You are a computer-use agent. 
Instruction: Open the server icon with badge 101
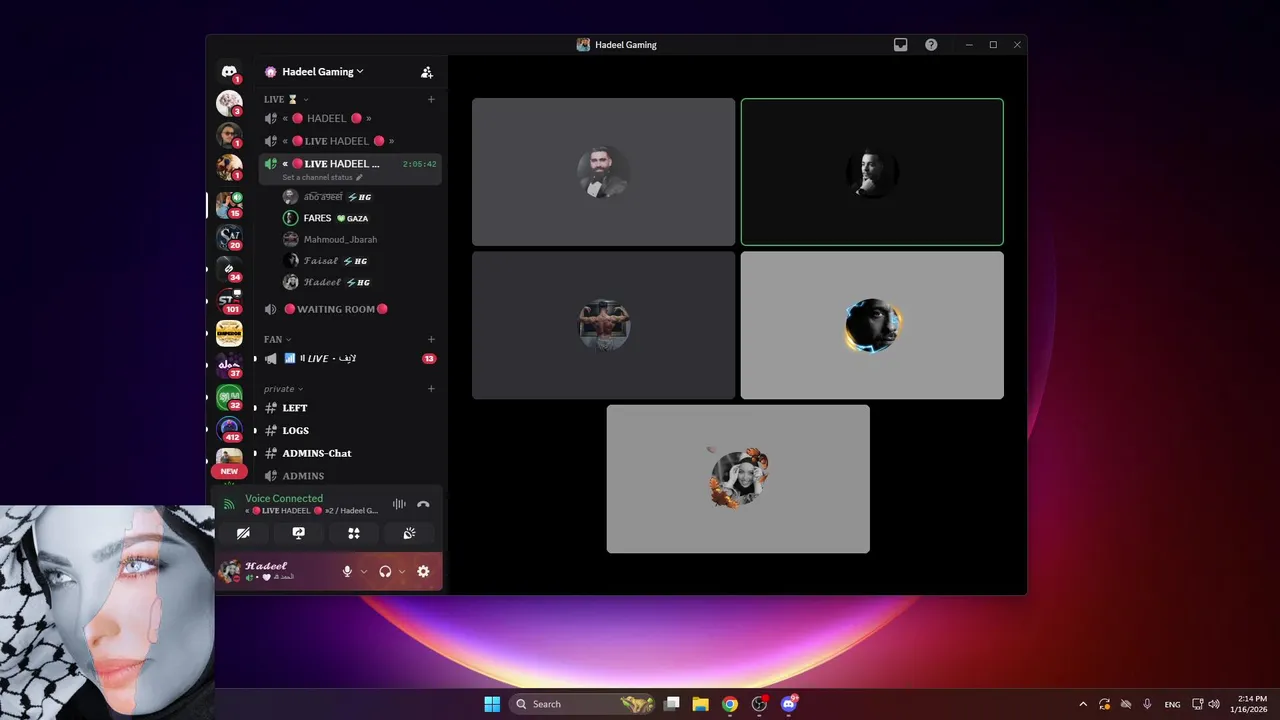pyautogui.click(x=229, y=301)
